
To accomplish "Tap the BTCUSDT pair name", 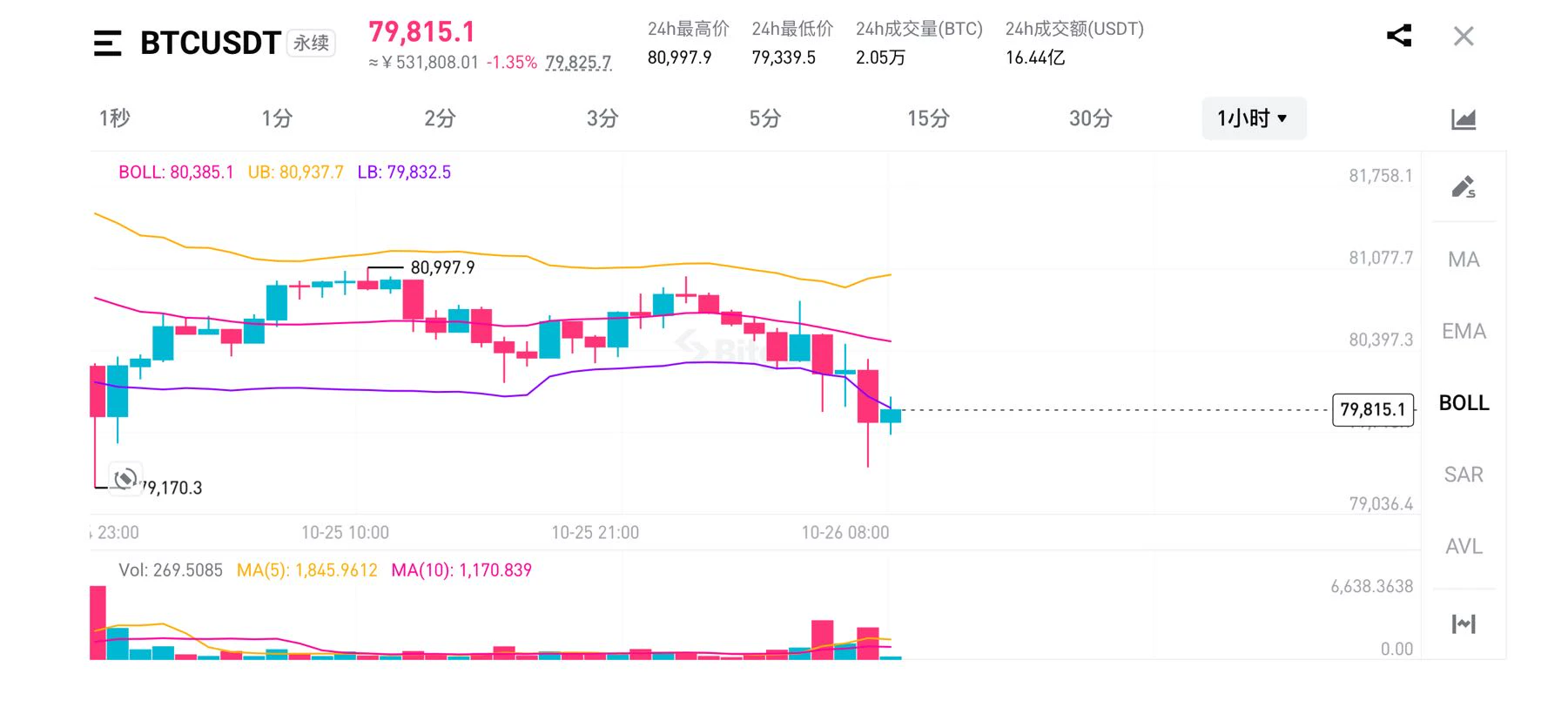I will [x=210, y=43].
